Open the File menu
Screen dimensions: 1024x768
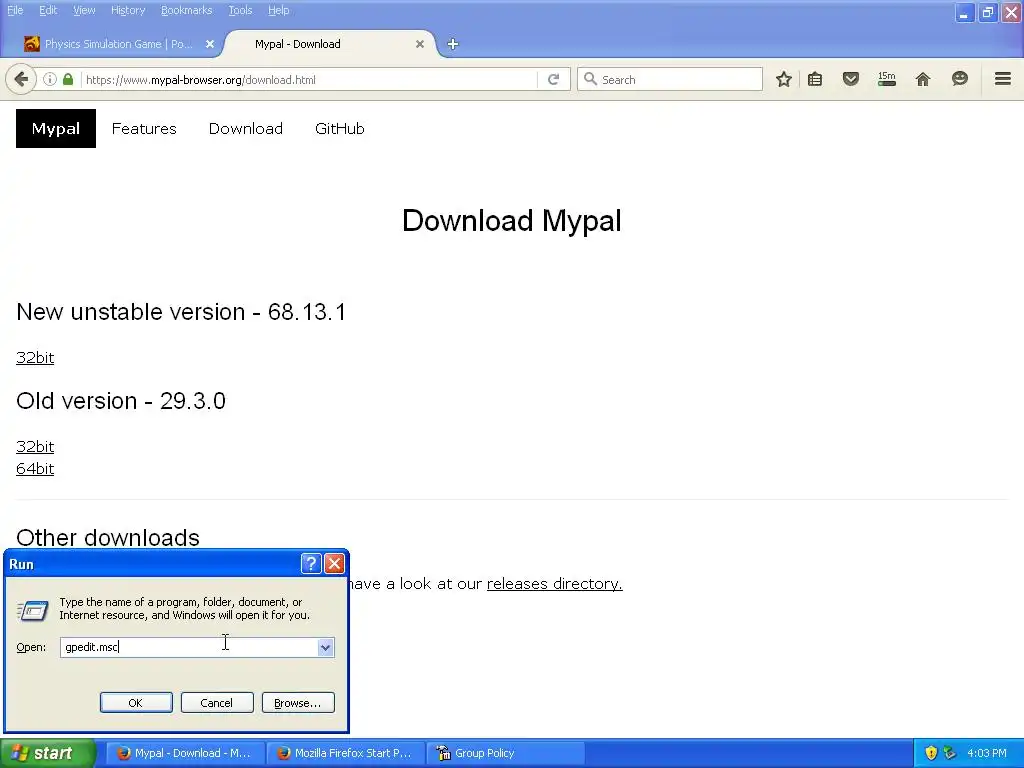point(15,10)
